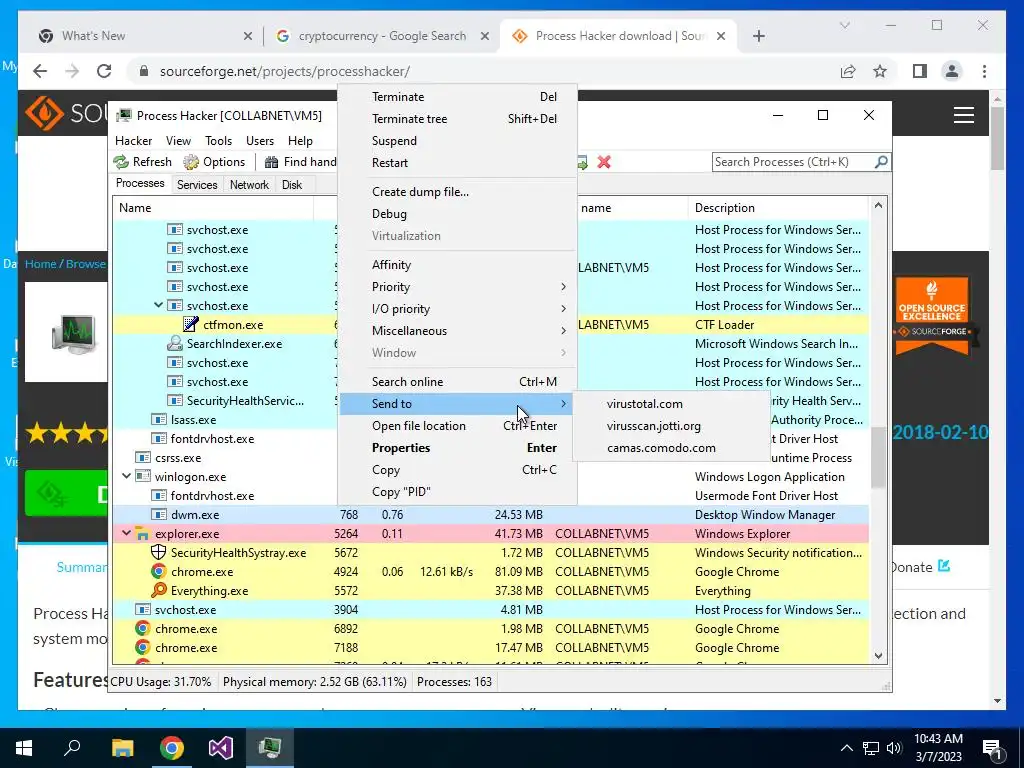The width and height of the screenshot is (1024, 768).
Task: Choose Terminate tree from context menu
Action: (457, 119)
